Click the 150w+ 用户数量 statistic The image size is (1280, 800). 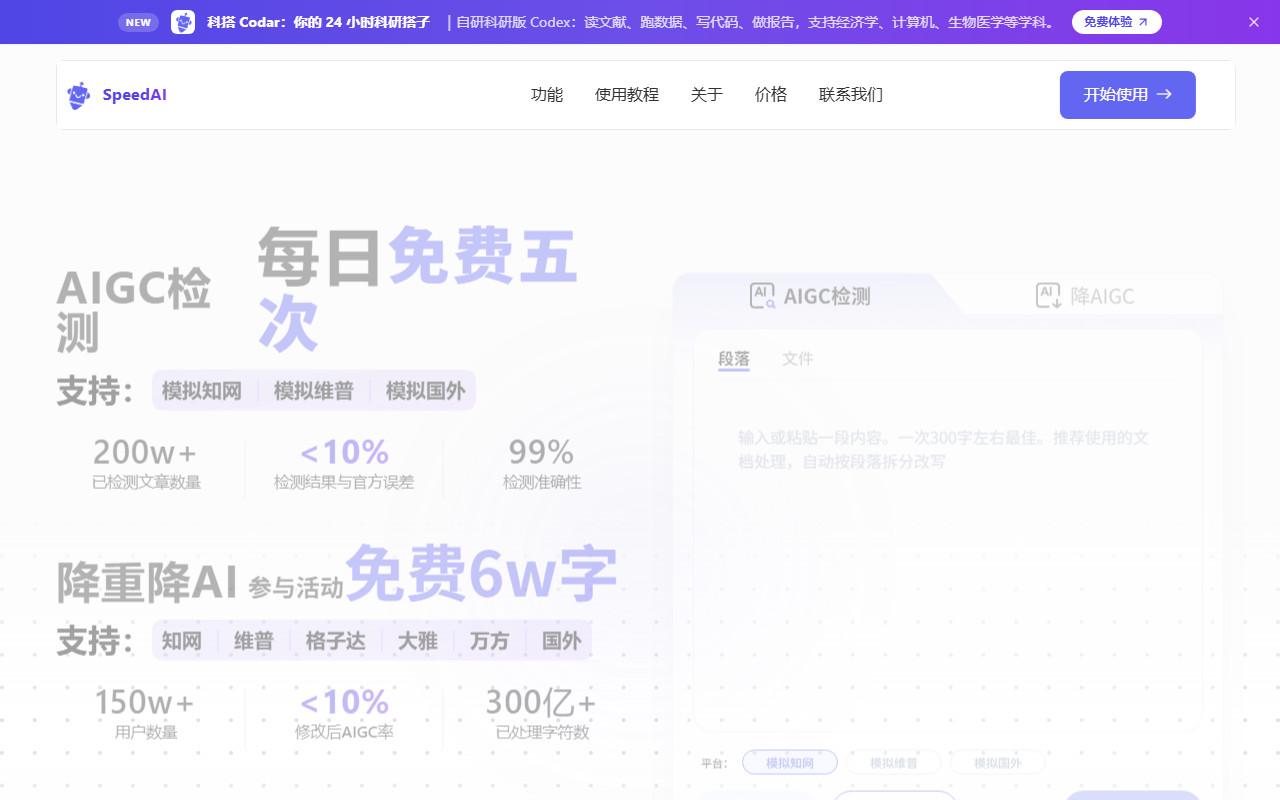(x=146, y=713)
